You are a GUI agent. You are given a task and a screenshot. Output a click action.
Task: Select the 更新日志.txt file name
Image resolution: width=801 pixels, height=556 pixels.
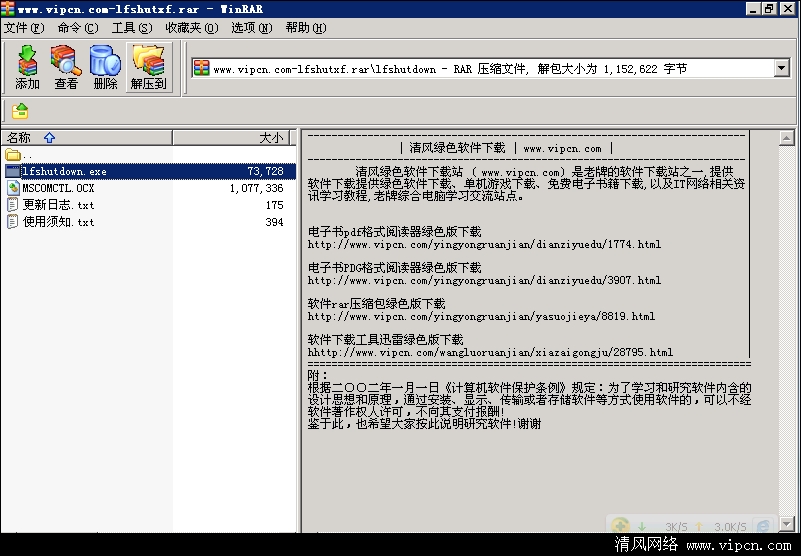click(x=58, y=205)
